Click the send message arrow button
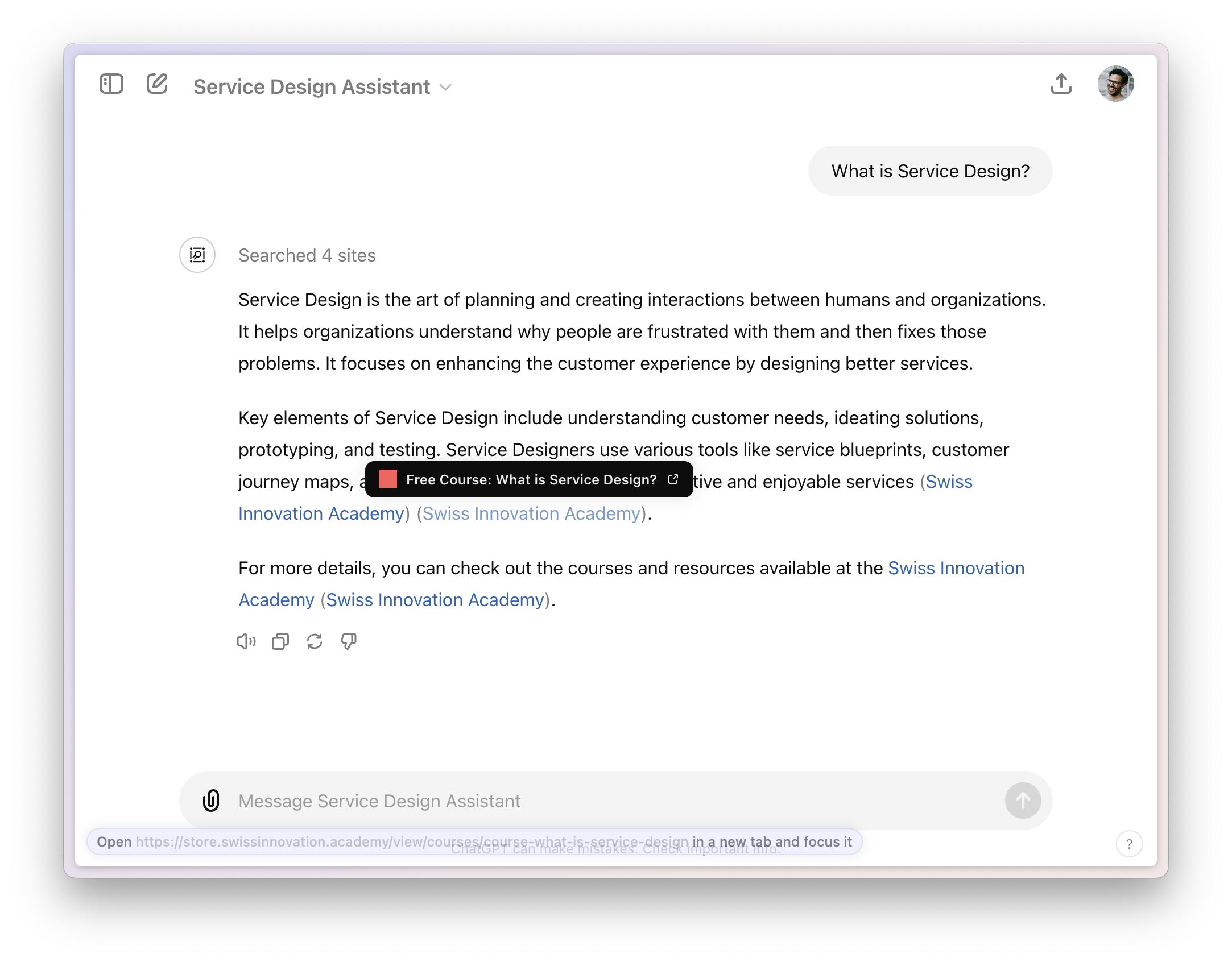The image size is (1232, 962). pyautogui.click(x=1022, y=801)
